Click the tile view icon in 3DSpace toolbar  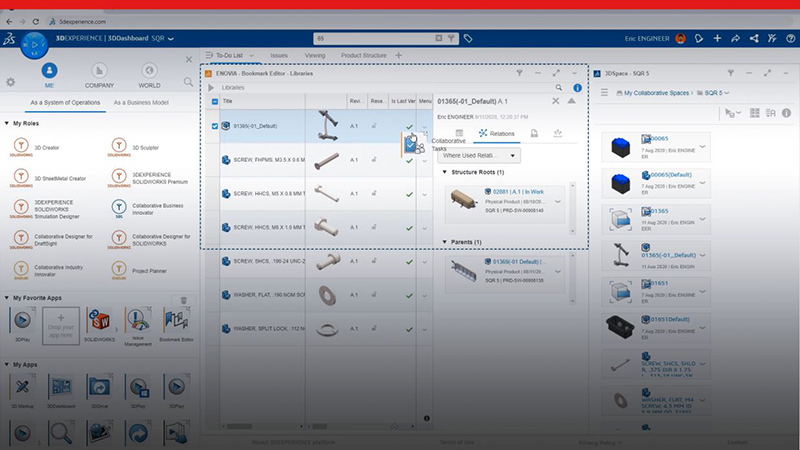755,113
